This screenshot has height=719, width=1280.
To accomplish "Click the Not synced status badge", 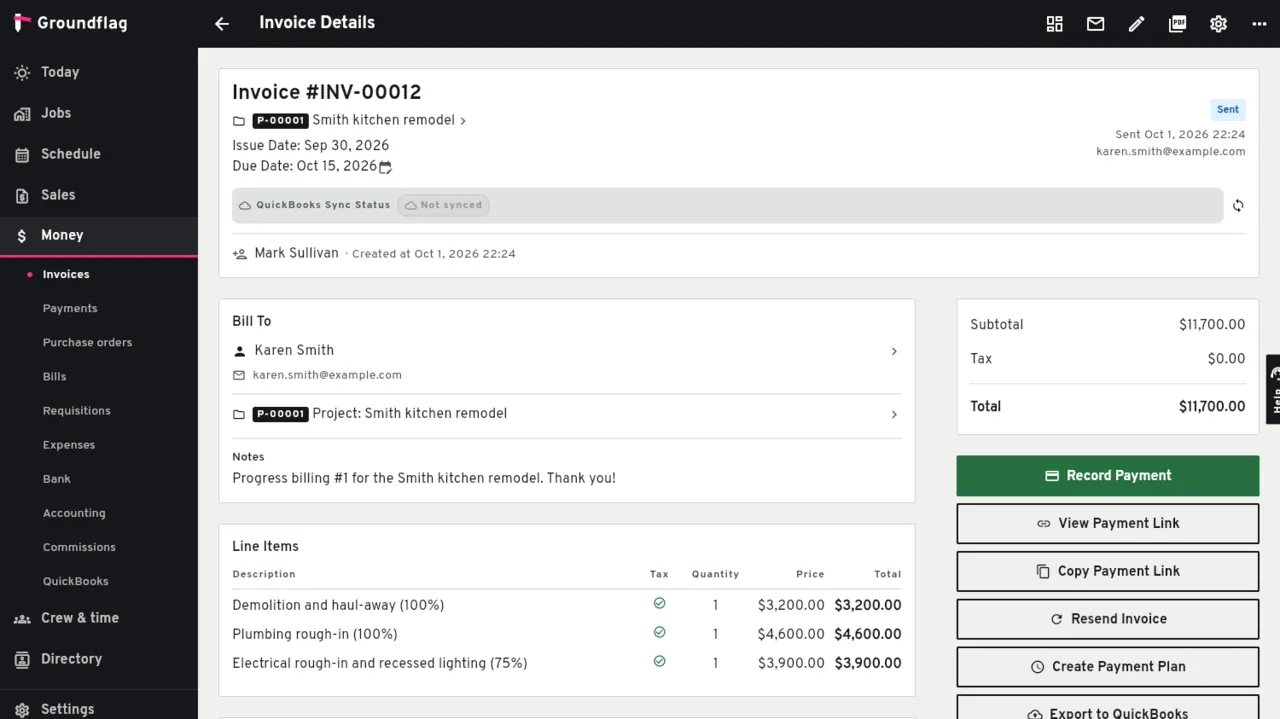I will click(443, 205).
